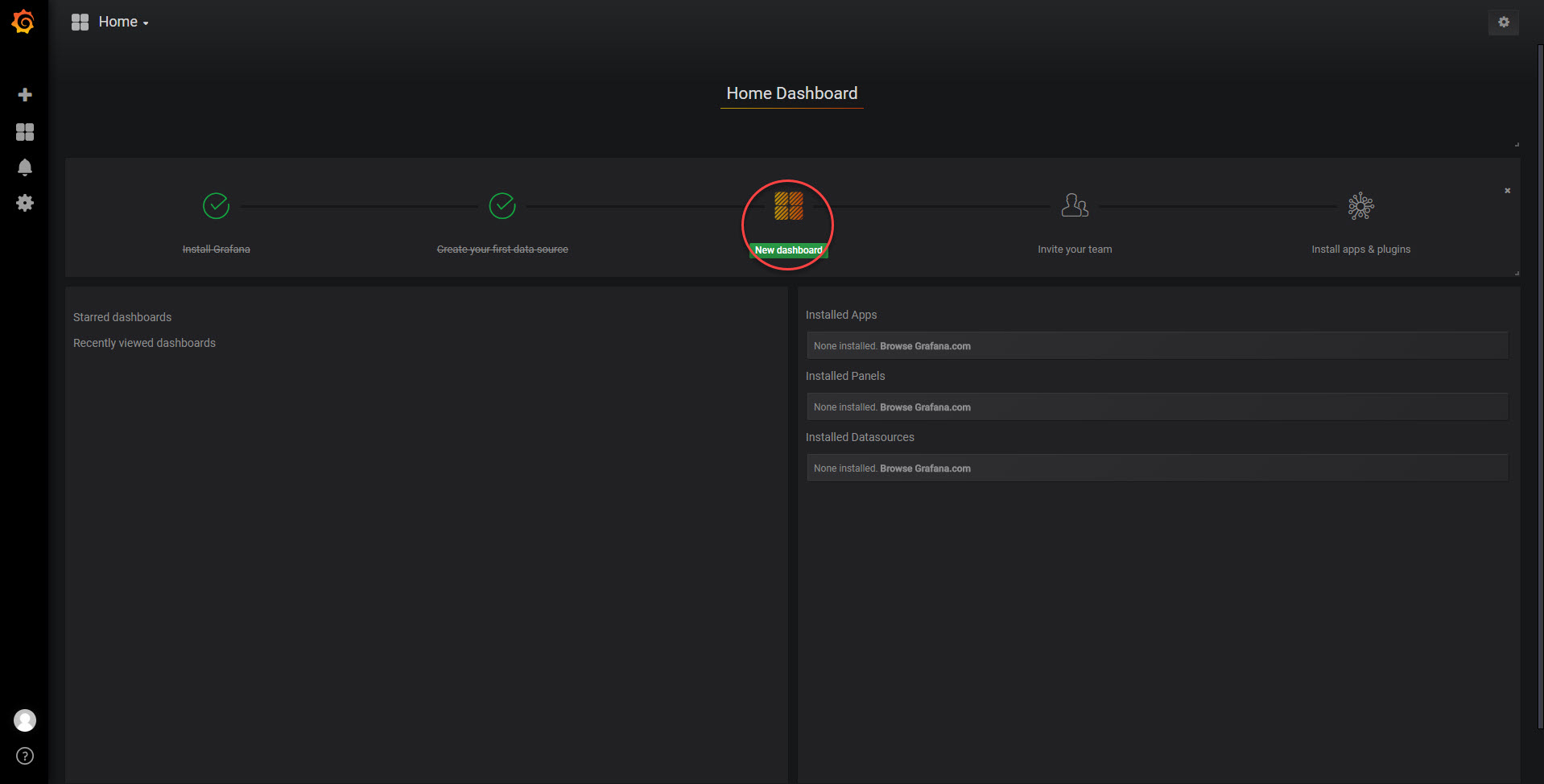Click the Grafana logo icon
Viewport: 1544px width, 784px height.
tap(23, 22)
